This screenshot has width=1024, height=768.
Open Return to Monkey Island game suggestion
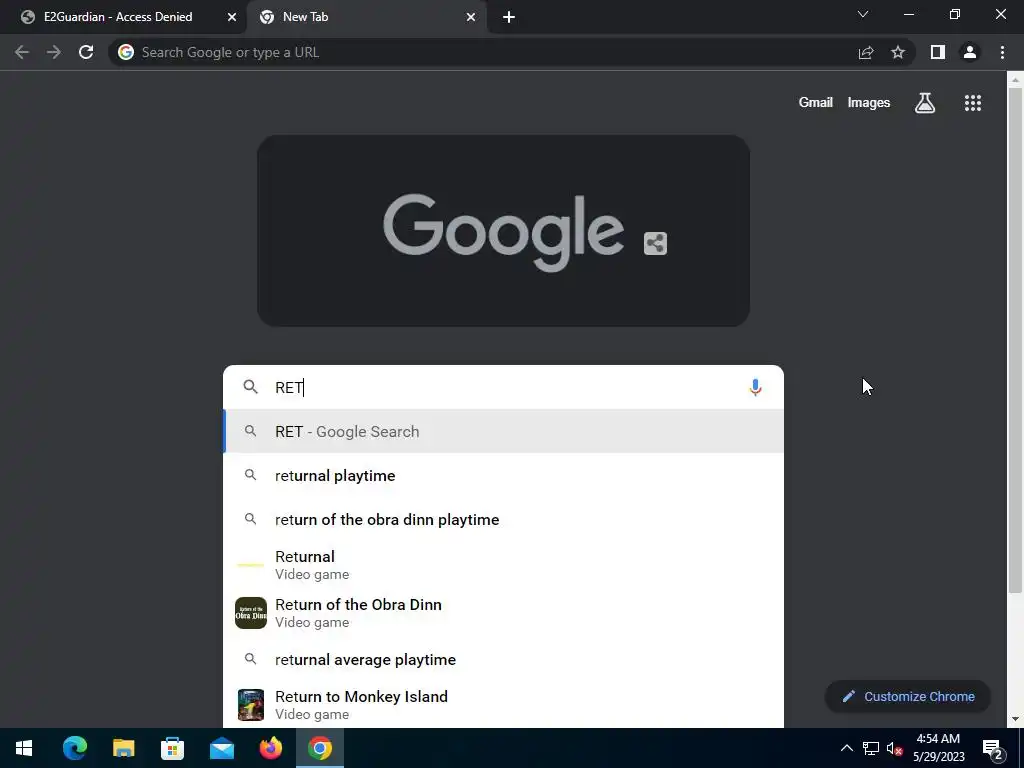point(503,705)
